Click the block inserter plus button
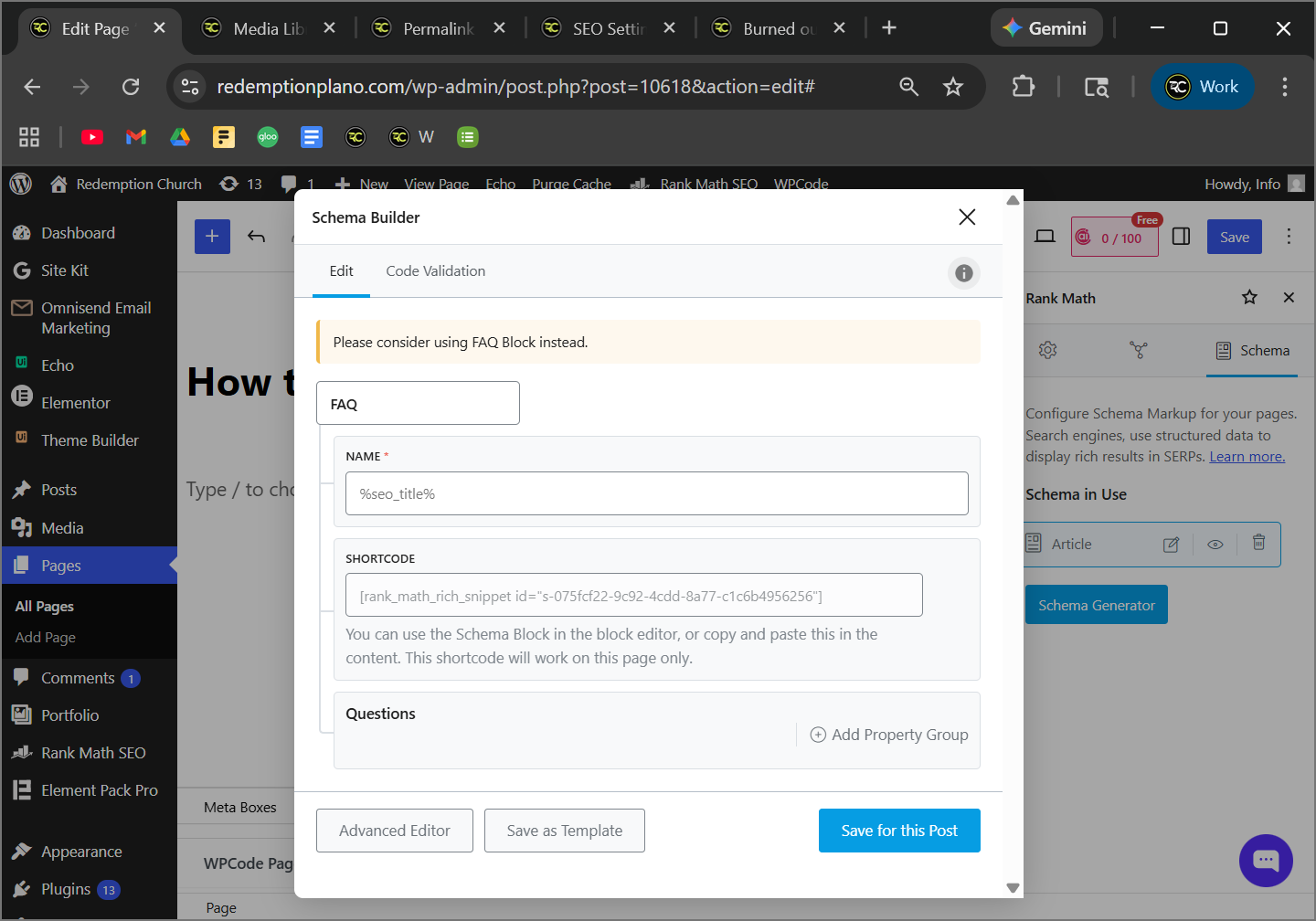1316x921 pixels. tap(212, 237)
